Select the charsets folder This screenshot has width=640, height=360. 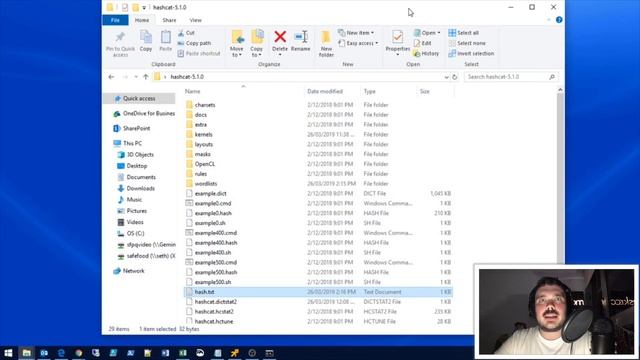pyautogui.click(x=205, y=105)
